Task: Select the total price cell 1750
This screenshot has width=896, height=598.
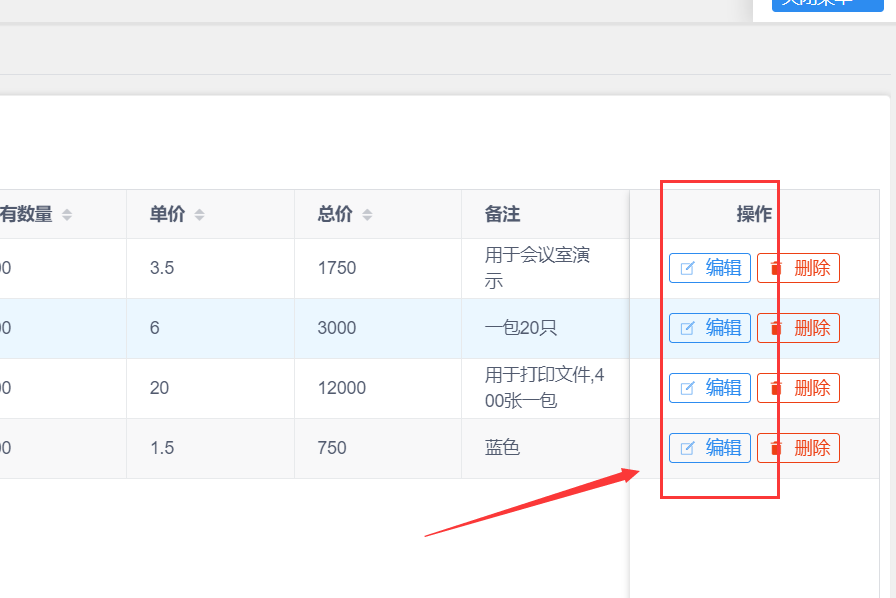Action: 337,268
